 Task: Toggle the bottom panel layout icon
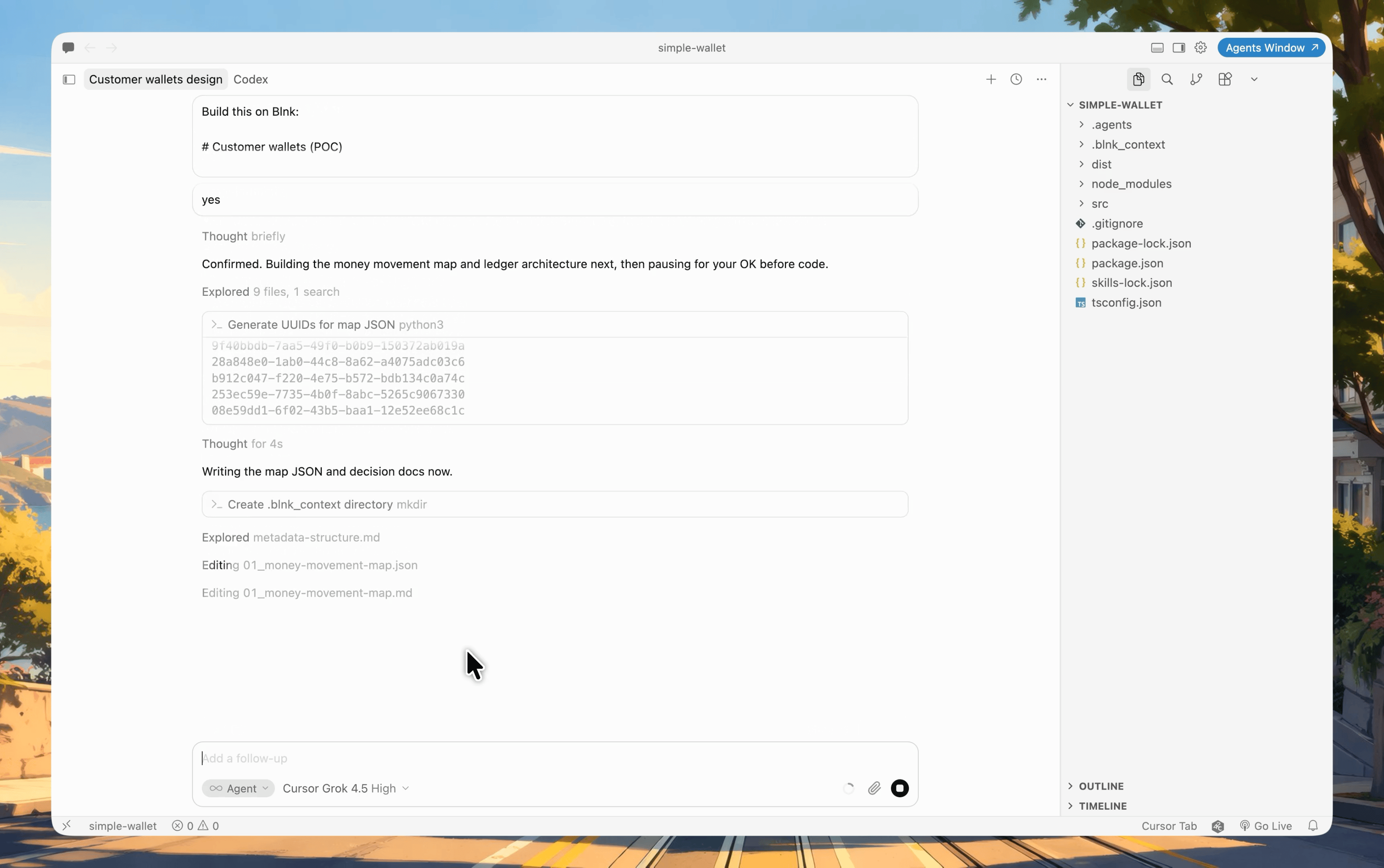point(1157,48)
